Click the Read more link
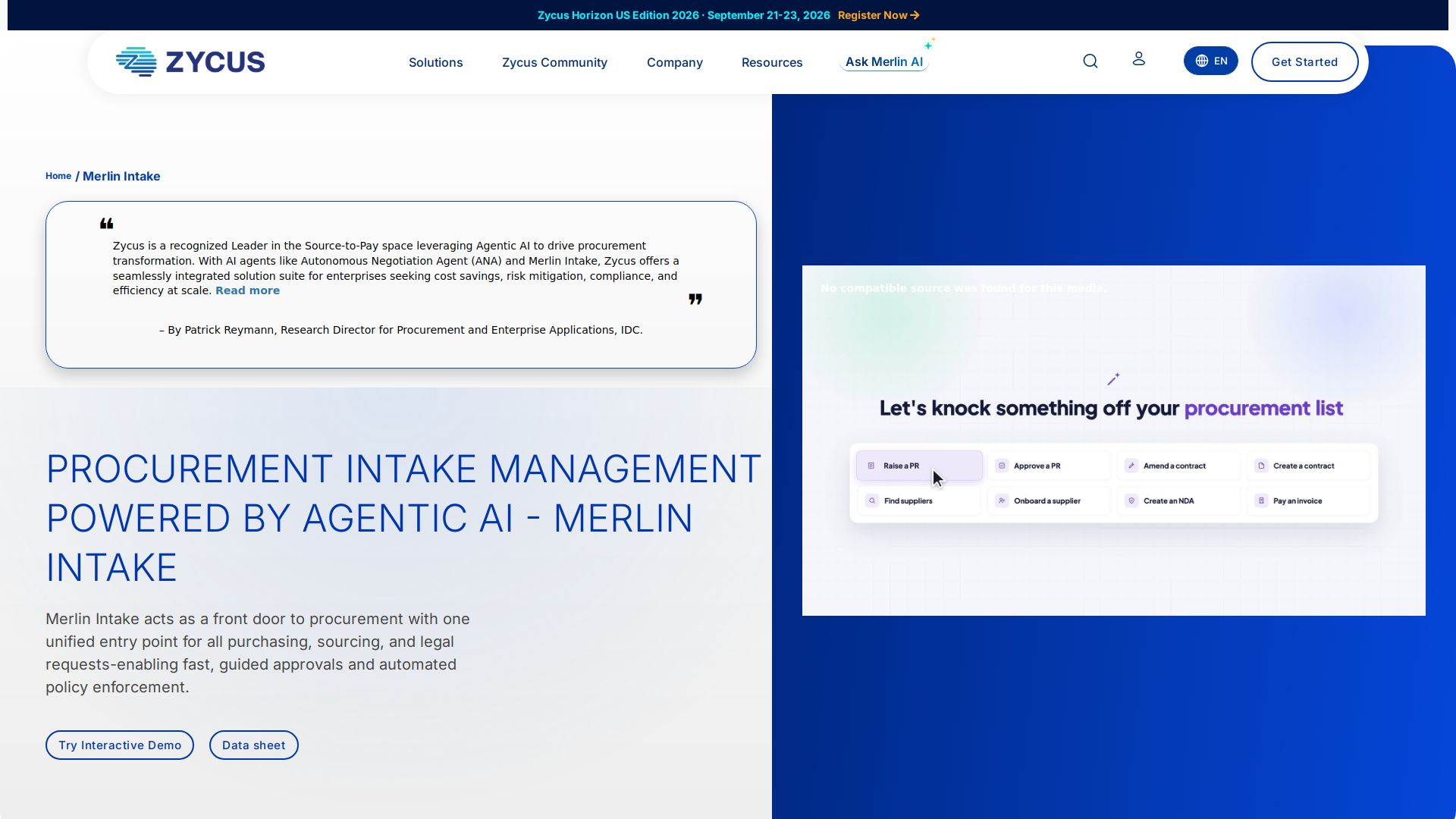 tap(247, 290)
